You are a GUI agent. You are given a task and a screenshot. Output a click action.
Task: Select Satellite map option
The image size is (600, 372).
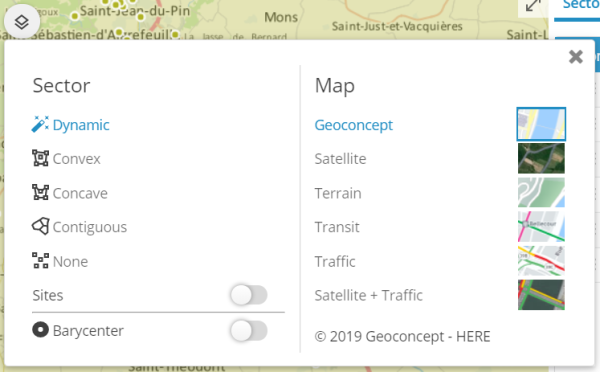click(x=340, y=158)
